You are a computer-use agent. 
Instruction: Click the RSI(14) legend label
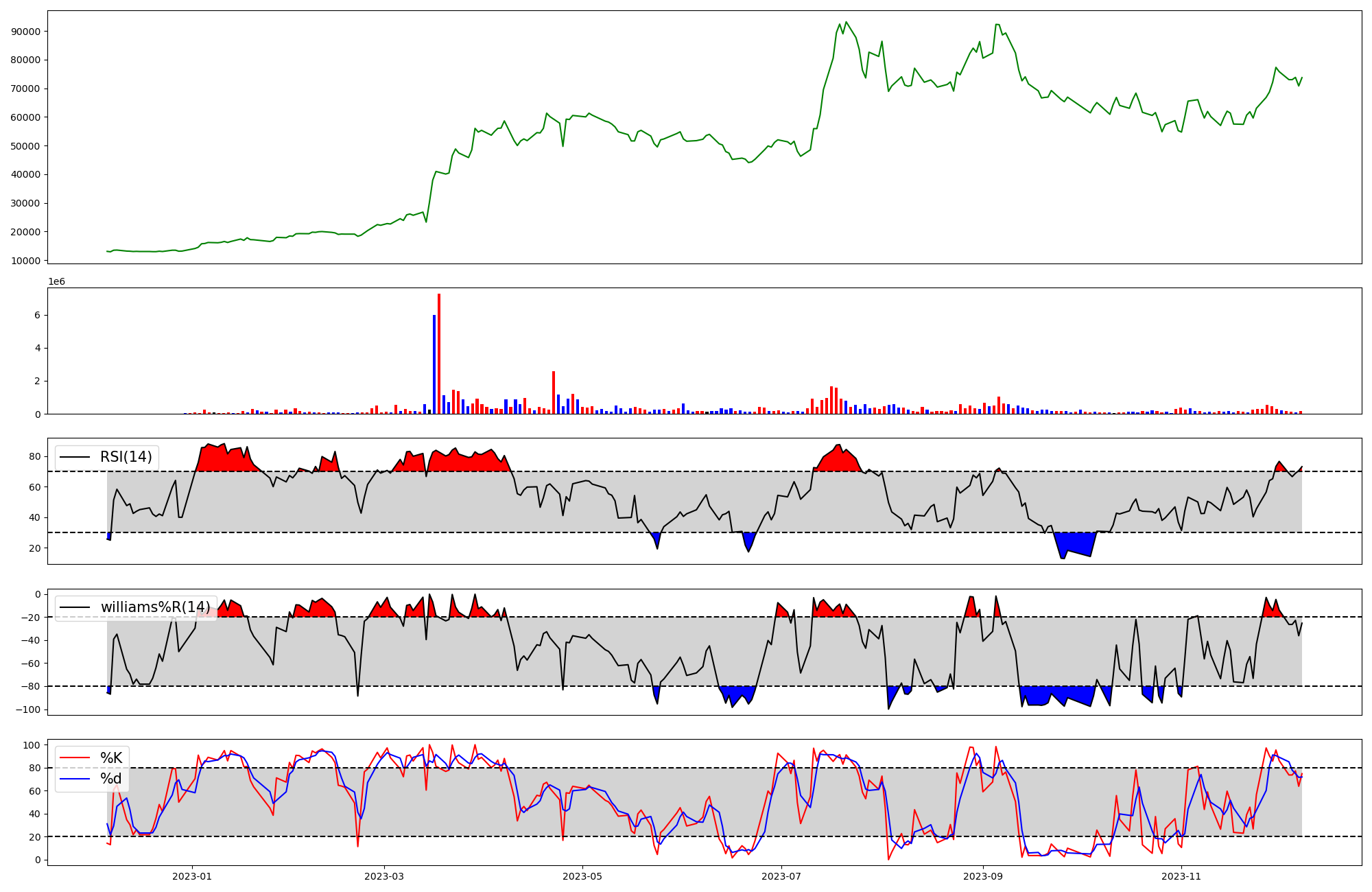(x=126, y=457)
